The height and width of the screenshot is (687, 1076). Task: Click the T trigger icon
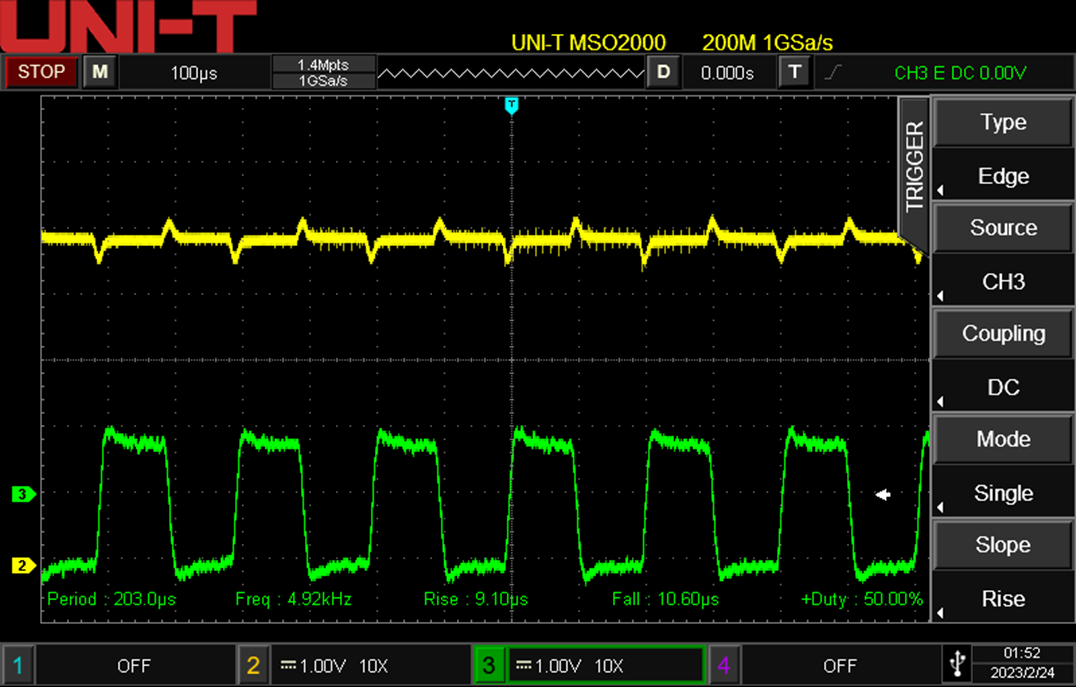click(x=794, y=72)
